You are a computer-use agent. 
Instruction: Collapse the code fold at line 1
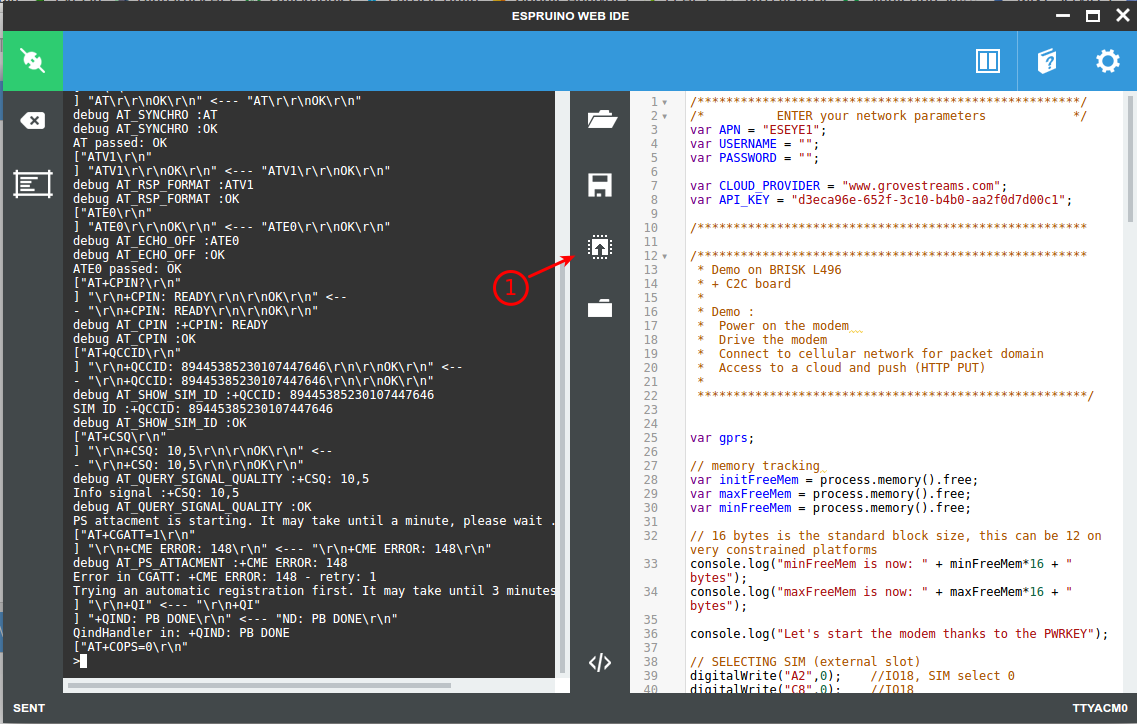click(x=664, y=102)
